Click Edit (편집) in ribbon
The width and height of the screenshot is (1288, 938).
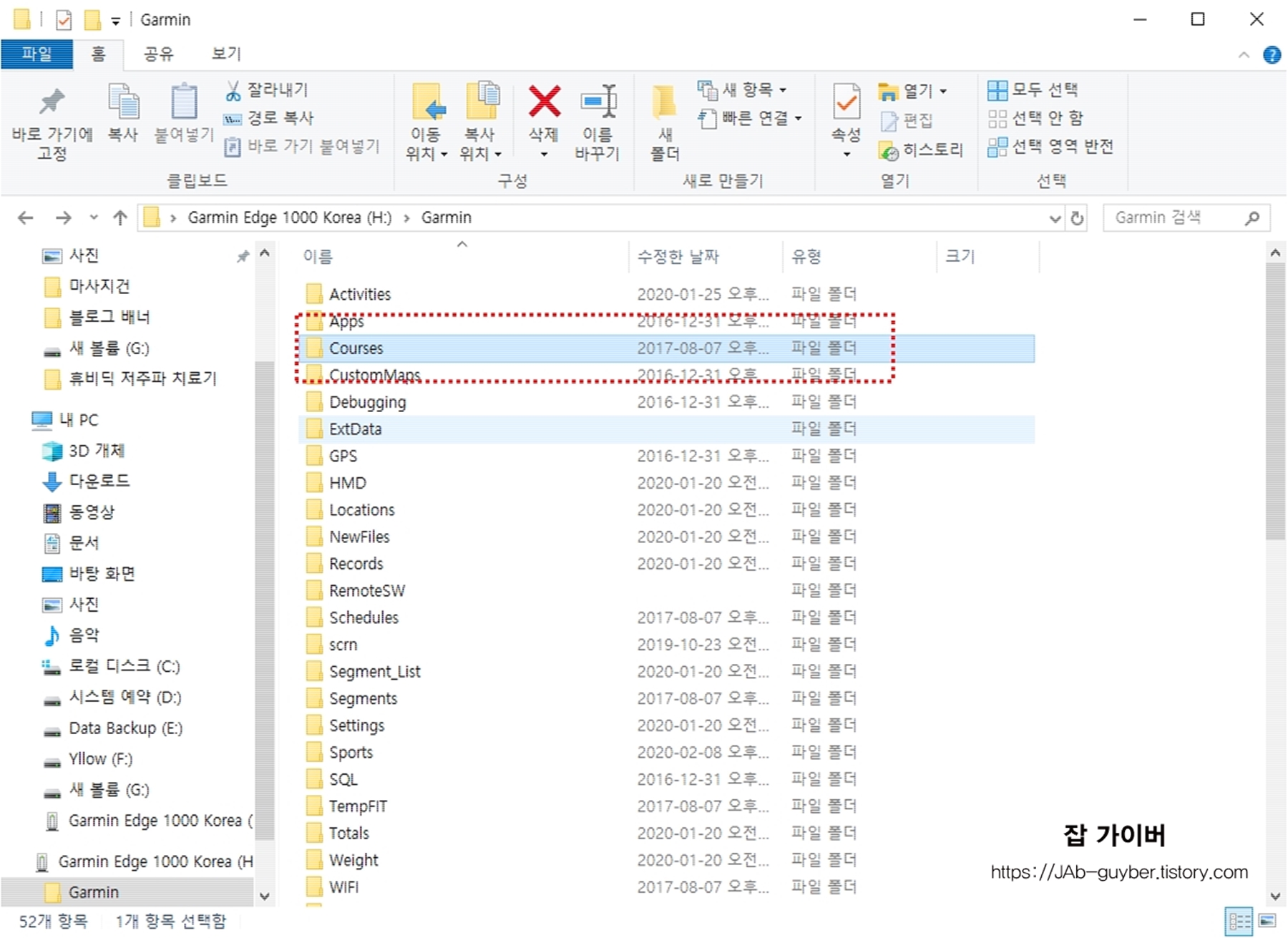(x=907, y=121)
